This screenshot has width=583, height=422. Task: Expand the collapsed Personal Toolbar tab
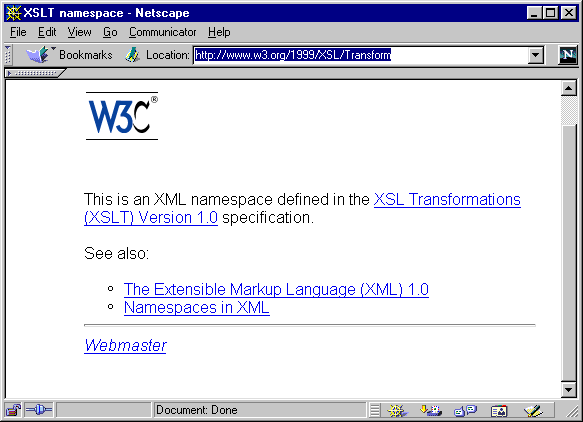tap(34, 73)
